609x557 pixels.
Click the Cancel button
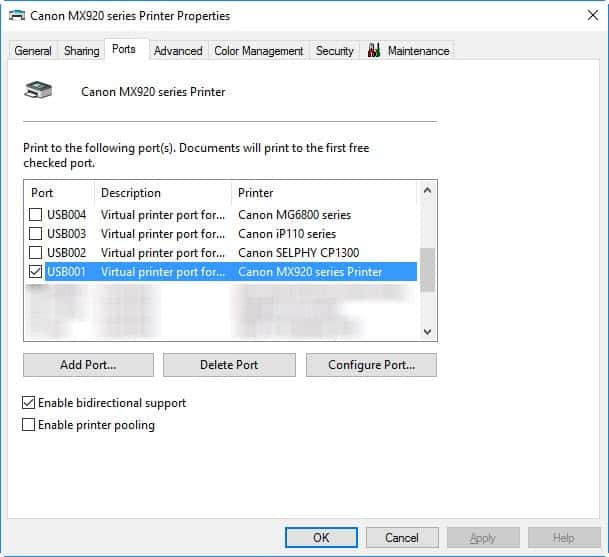(x=402, y=538)
